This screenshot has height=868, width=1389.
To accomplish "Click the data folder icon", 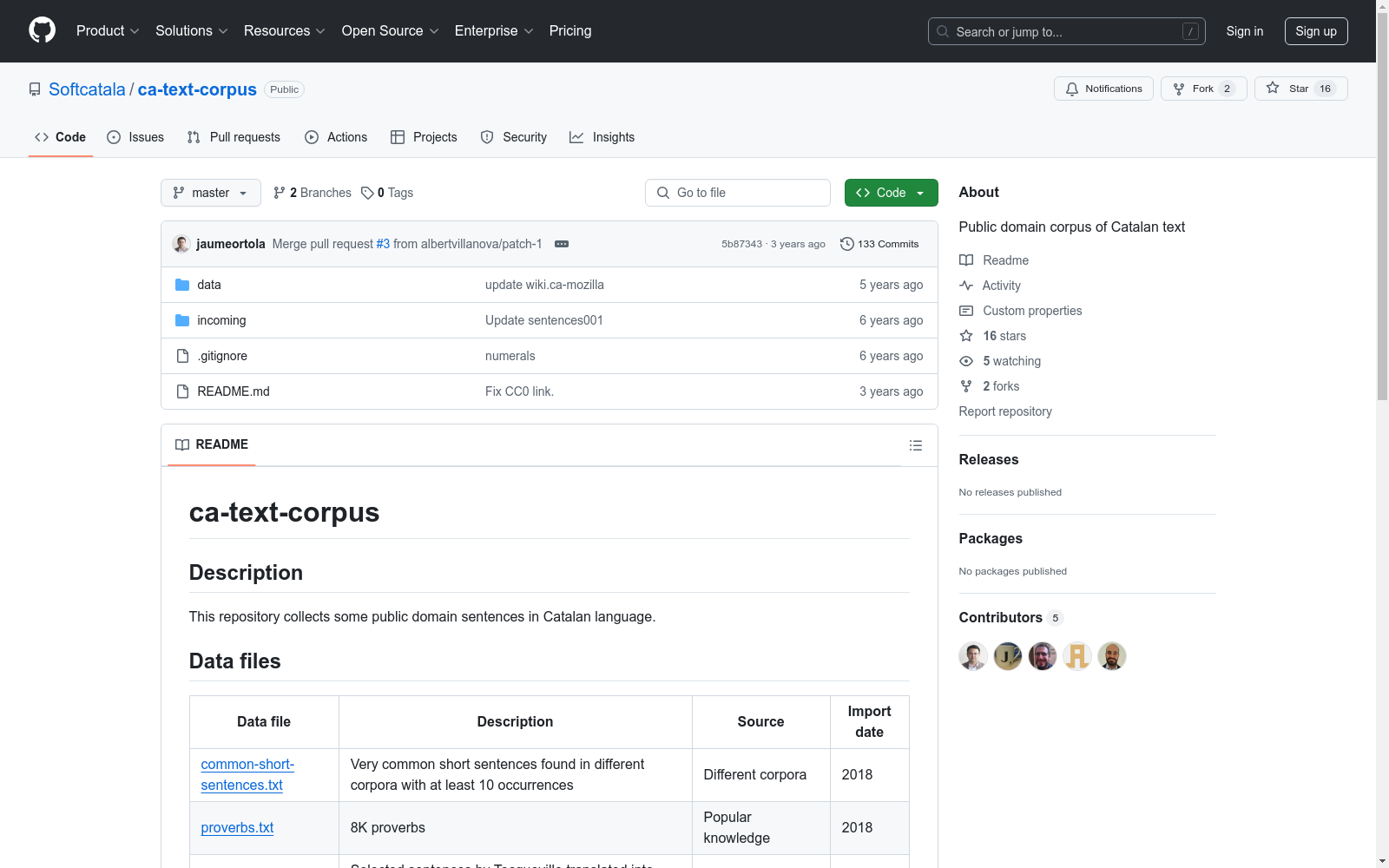I will coord(182,285).
